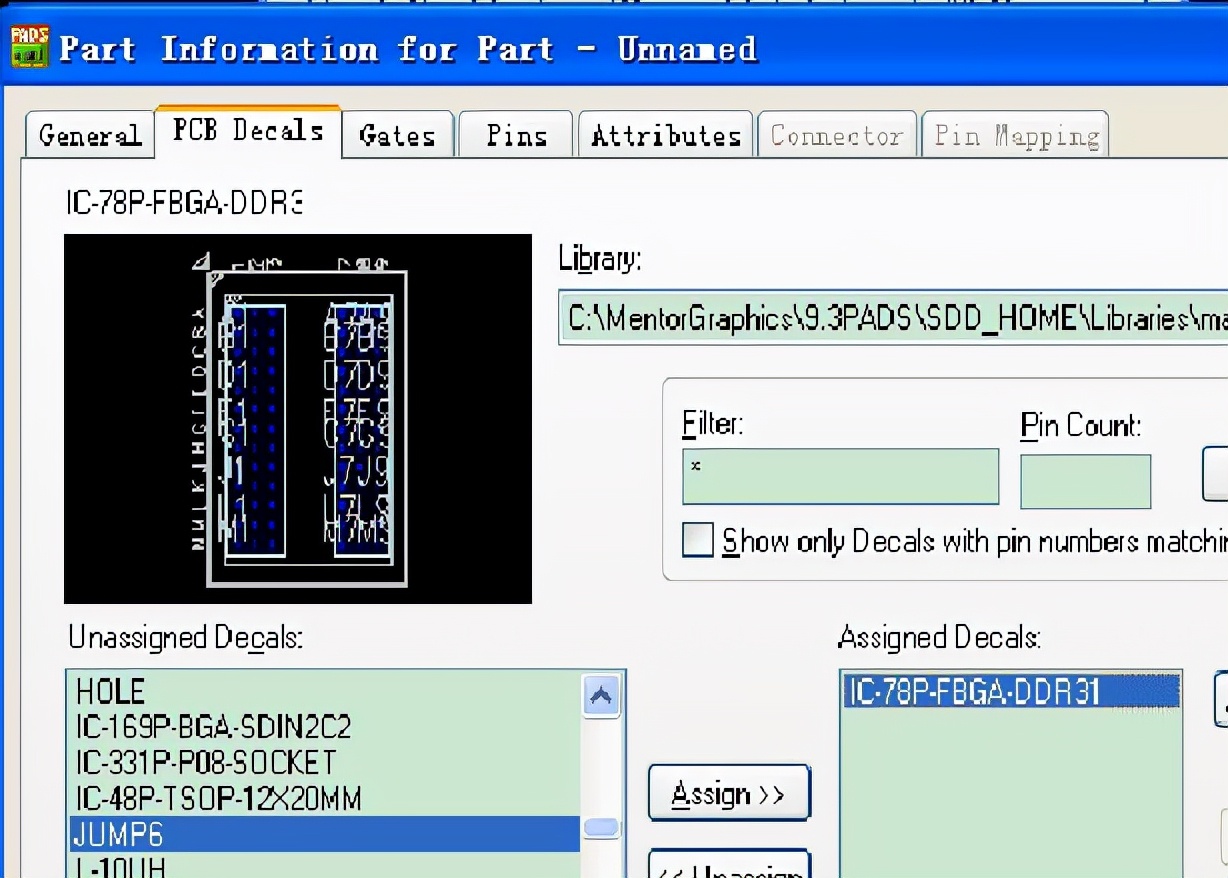Screen dimensions: 1228x878
Task: Click the Library path field
Action: (893, 318)
